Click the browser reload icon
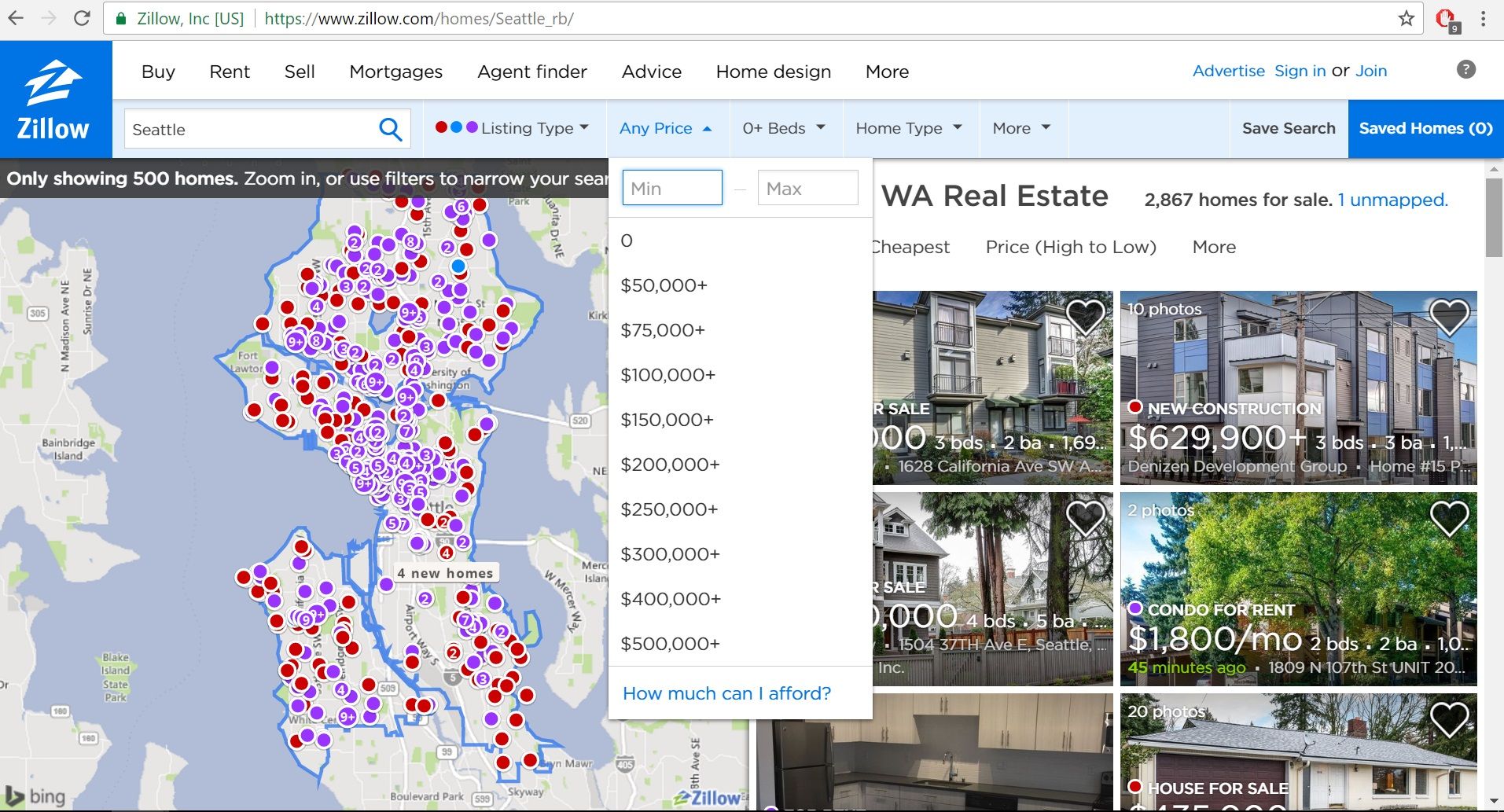The height and width of the screenshot is (812, 1504). [82, 18]
